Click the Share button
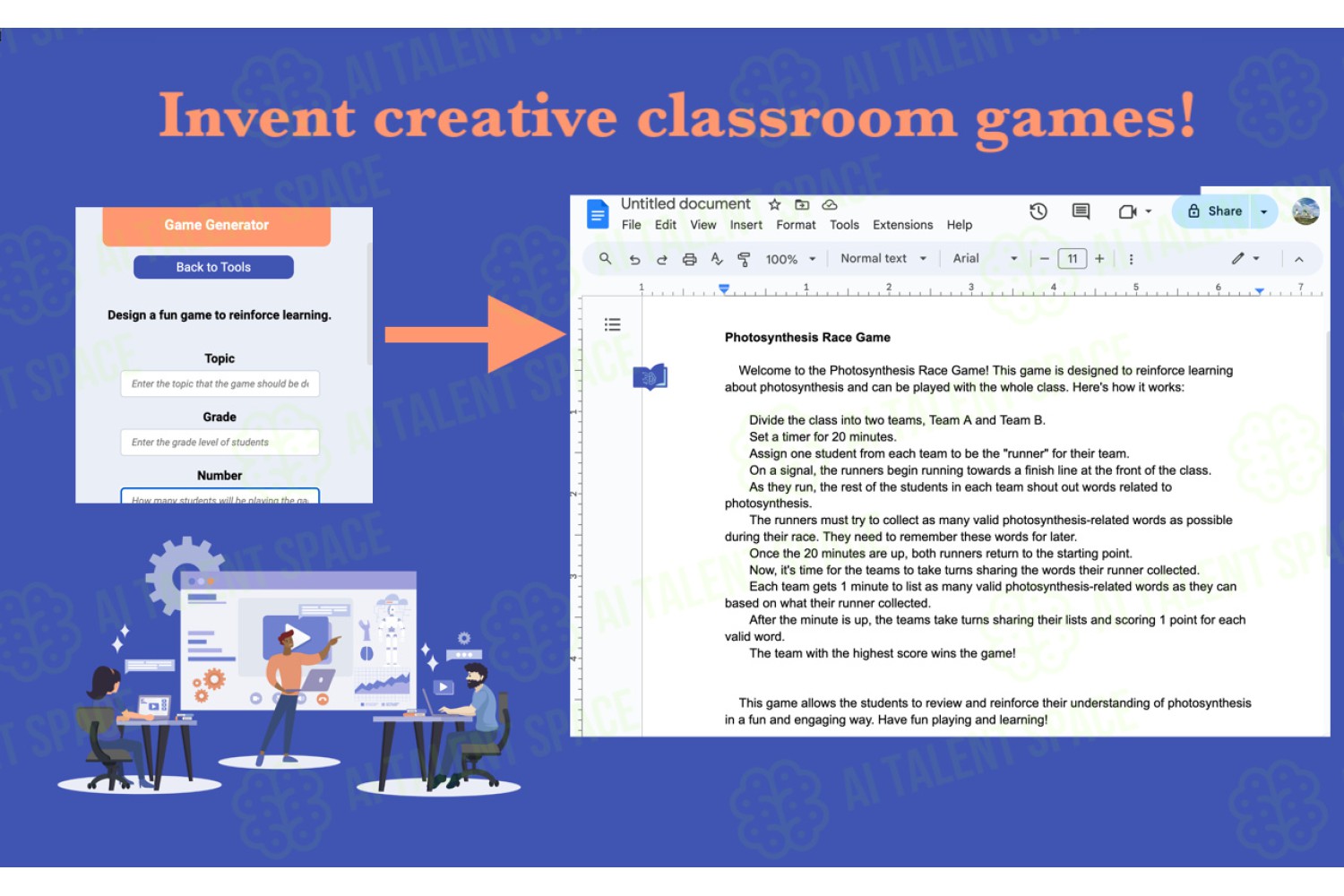 [1214, 211]
